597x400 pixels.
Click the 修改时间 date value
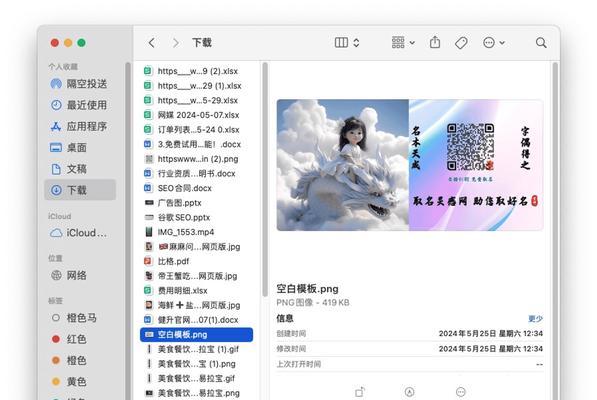coord(491,349)
